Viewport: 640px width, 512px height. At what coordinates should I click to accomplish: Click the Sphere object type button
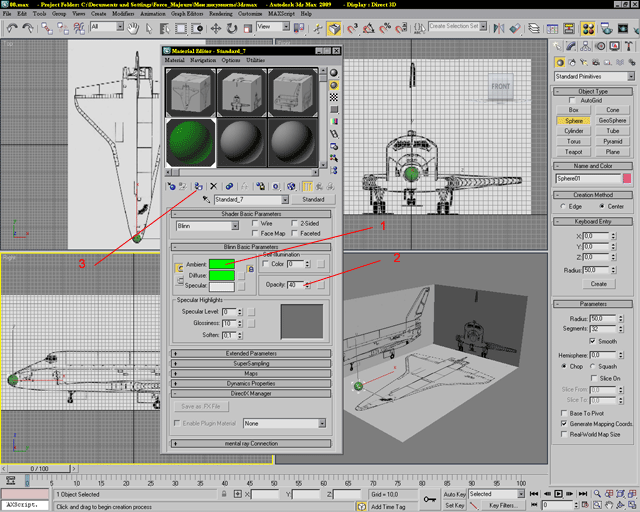pyautogui.click(x=573, y=121)
